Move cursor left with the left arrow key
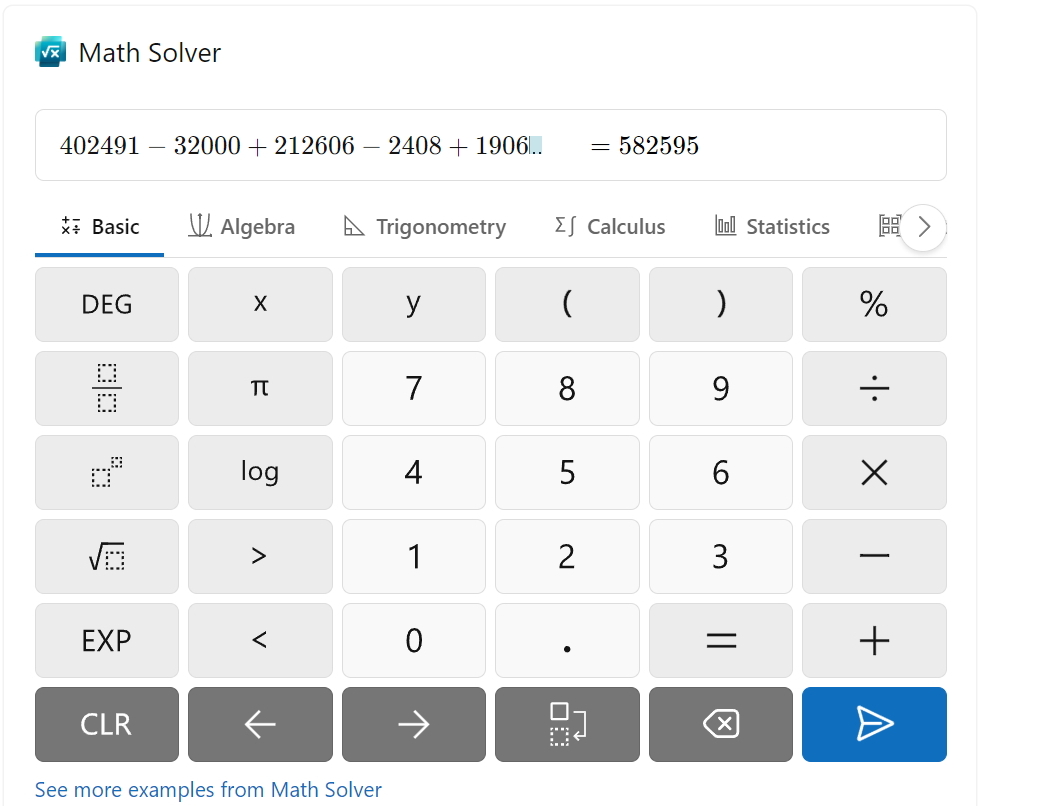This screenshot has width=1044, height=806. tap(260, 724)
